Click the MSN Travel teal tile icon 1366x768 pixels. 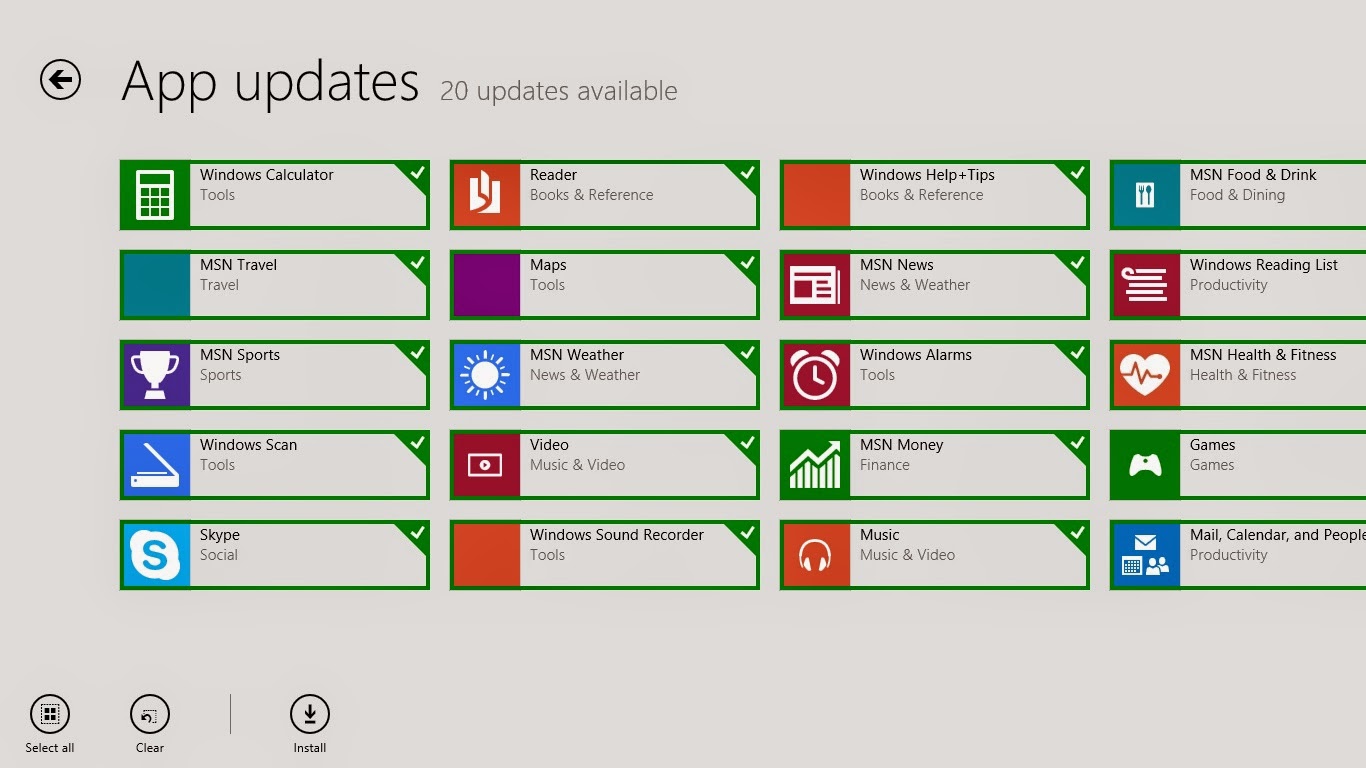pos(156,285)
